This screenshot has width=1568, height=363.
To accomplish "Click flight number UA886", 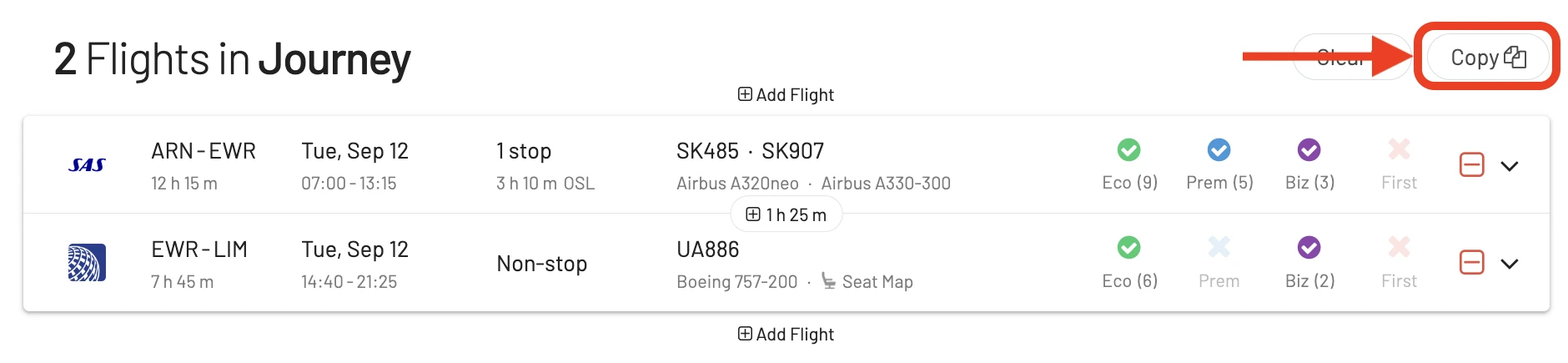I will (708, 250).
